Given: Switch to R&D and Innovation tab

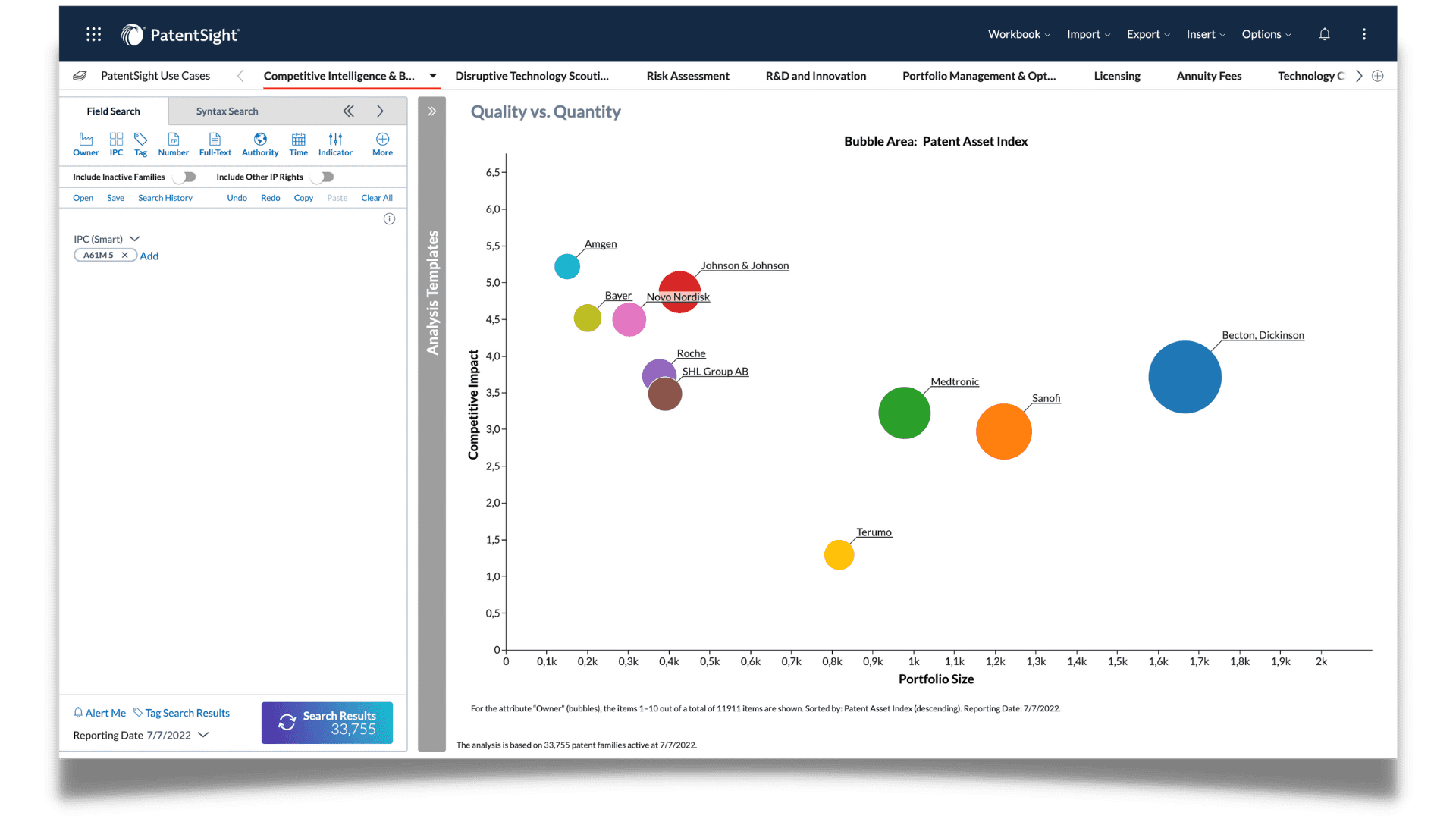Looking at the screenshot, I should point(816,76).
